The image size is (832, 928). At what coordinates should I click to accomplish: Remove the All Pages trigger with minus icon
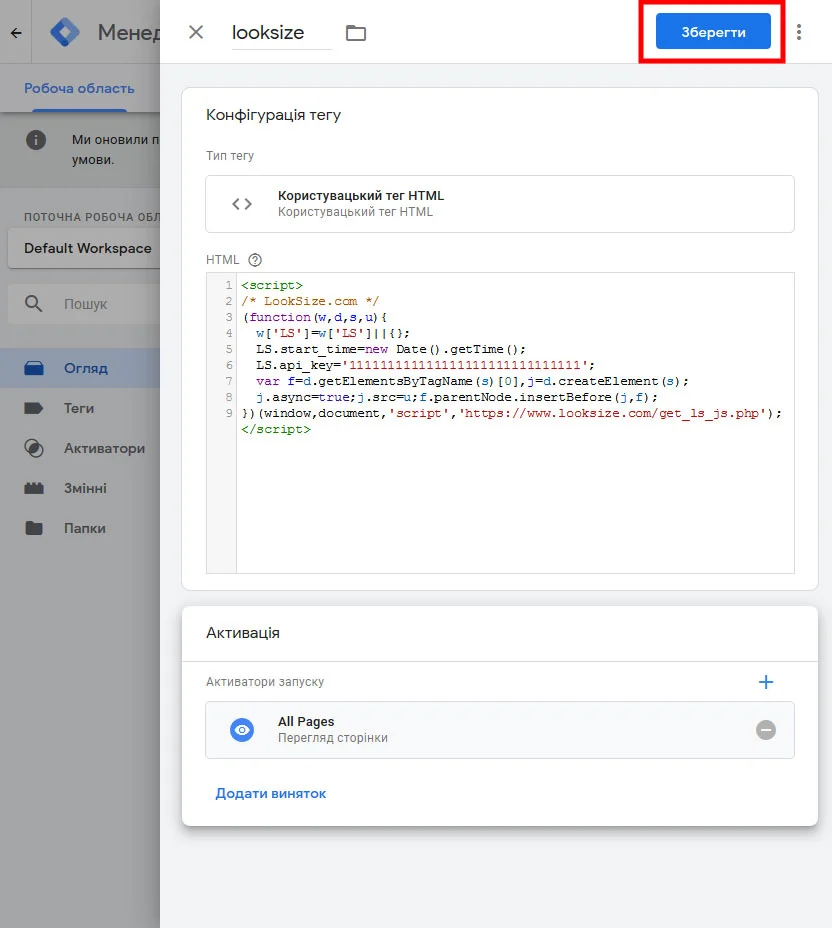[766, 730]
